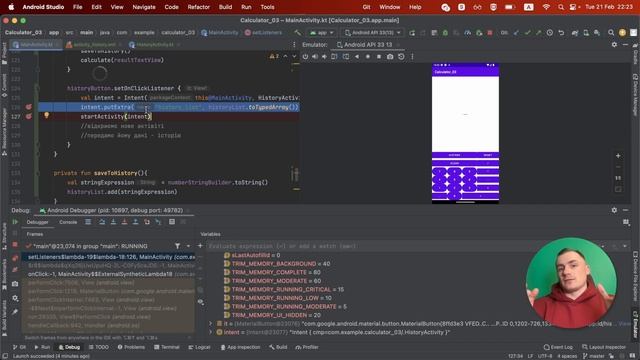
Task: Take emulator screenshot
Action: (390, 57)
